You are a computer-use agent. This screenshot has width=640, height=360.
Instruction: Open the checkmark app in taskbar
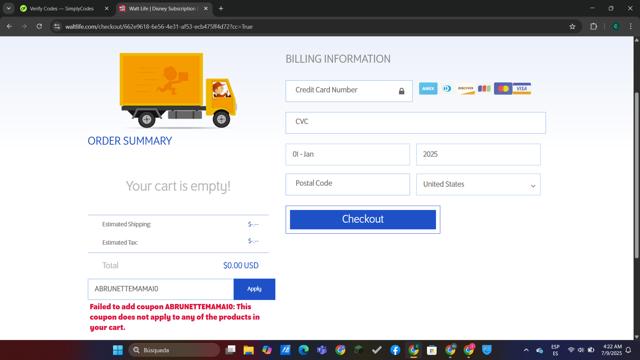pyautogui.click(x=377, y=350)
